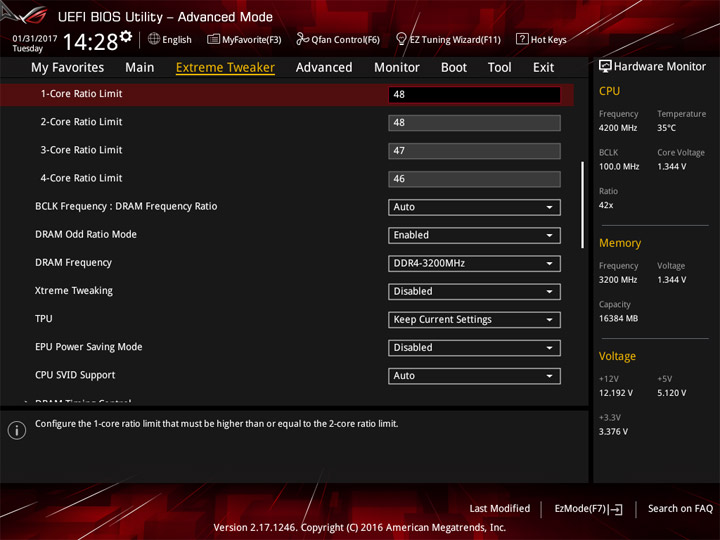Image resolution: width=720 pixels, height=540 pixels.
Task: Select the Exit tab
Action: click(x=543, y=68)
